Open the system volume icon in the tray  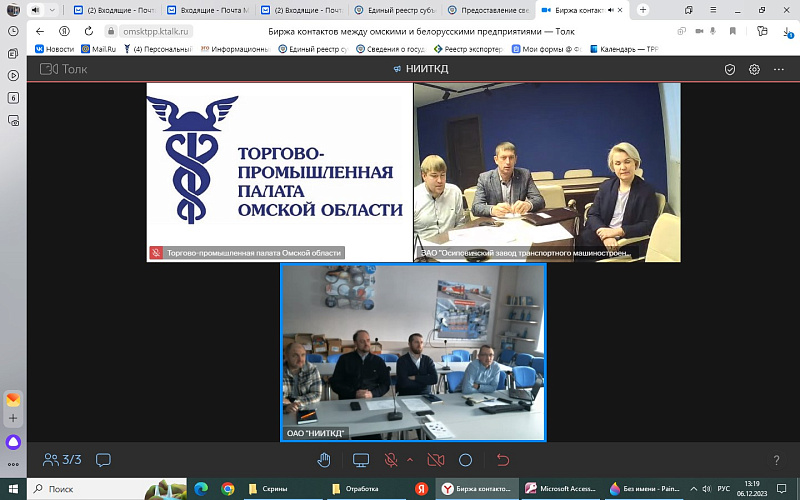coord(707,489)
